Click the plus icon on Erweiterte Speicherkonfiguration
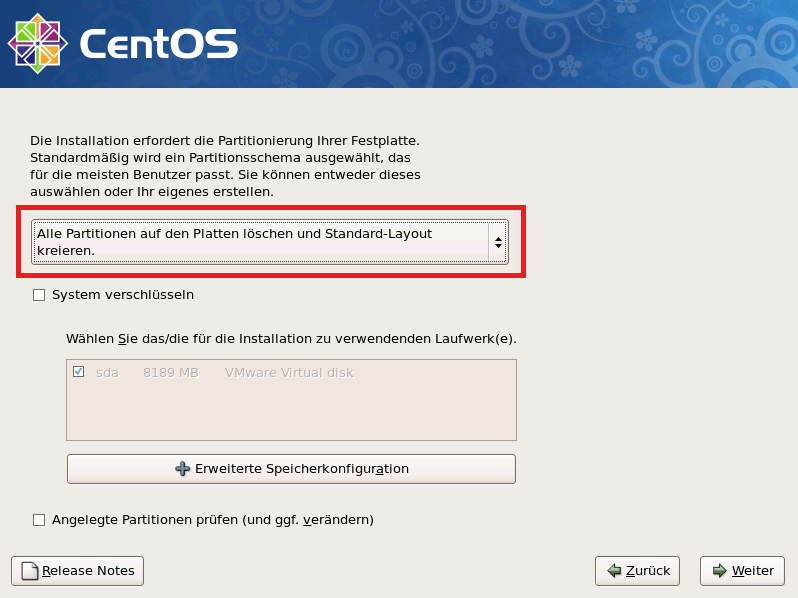This screenshot has width=798, height=598. pos(182,468)
